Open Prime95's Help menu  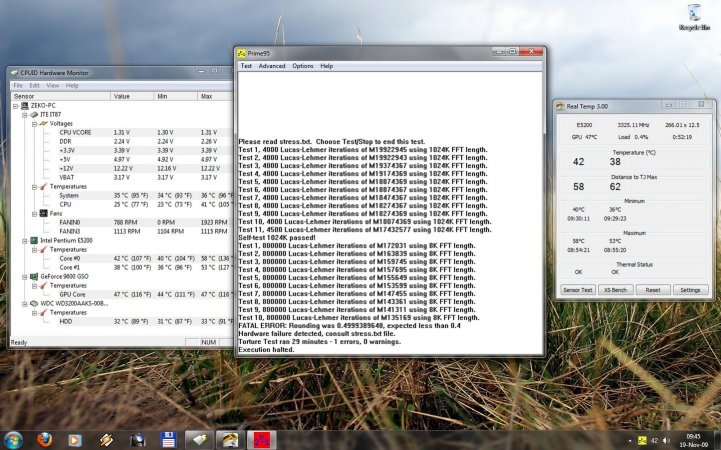326,66
